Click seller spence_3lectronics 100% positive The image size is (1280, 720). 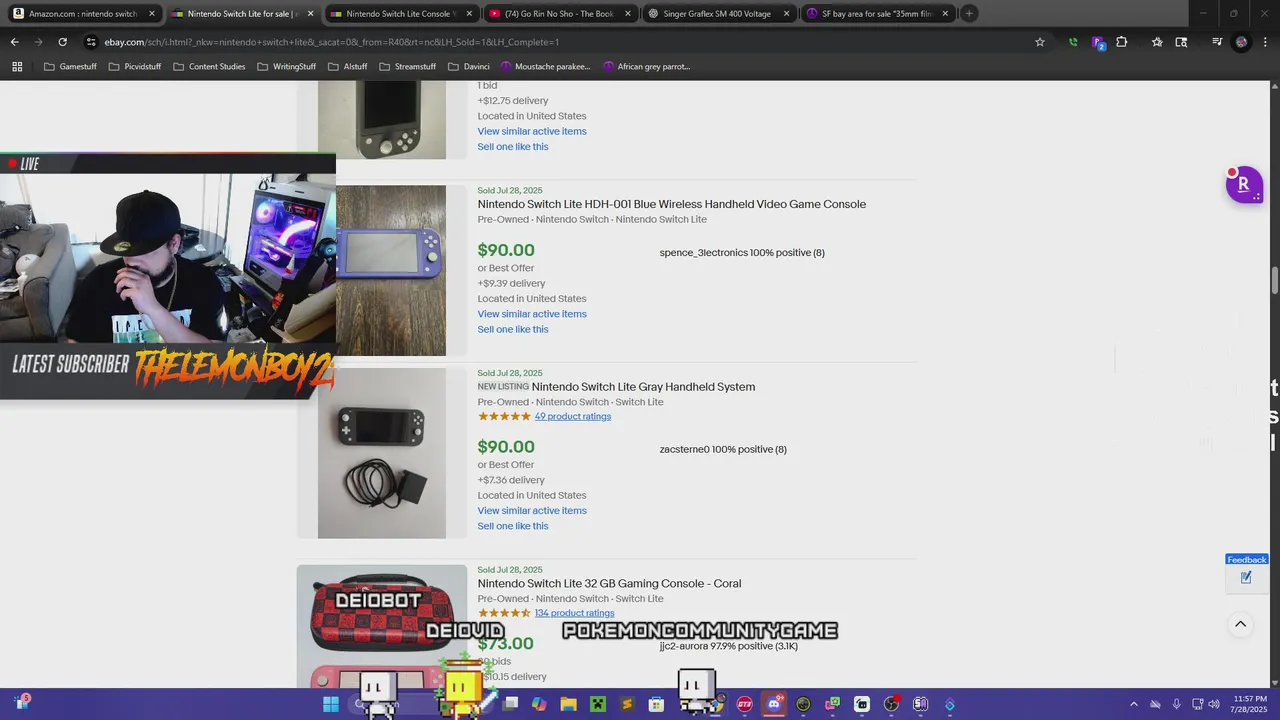point(742,253)
